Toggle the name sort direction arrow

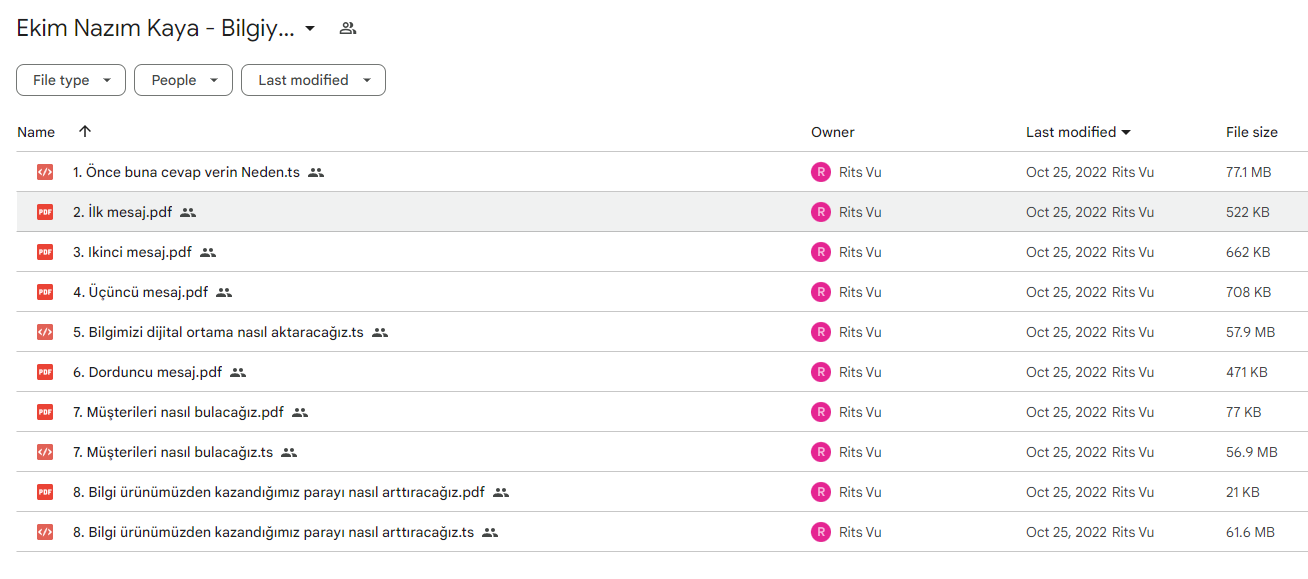point(85,131)
